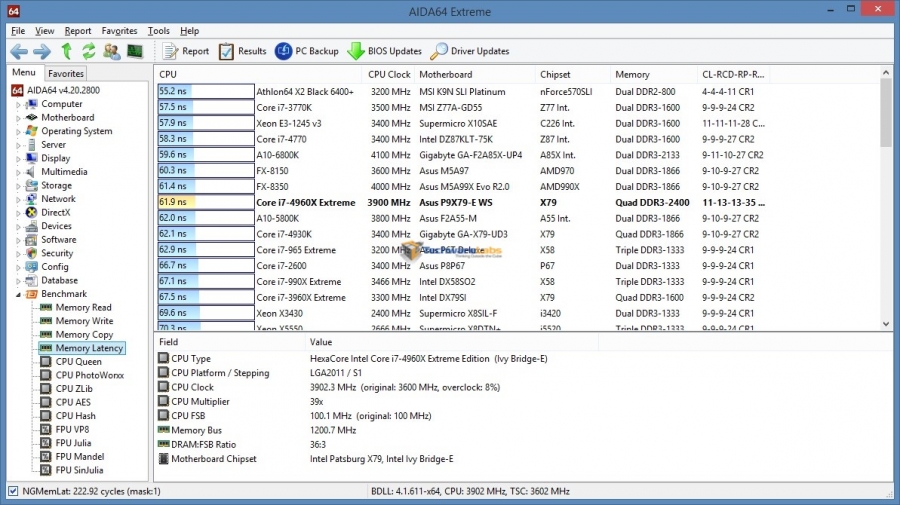This screenshot has width=900, height=505.
Task: Expand the Software tree node
Action: pyautogui.click(x=18, y=240)
